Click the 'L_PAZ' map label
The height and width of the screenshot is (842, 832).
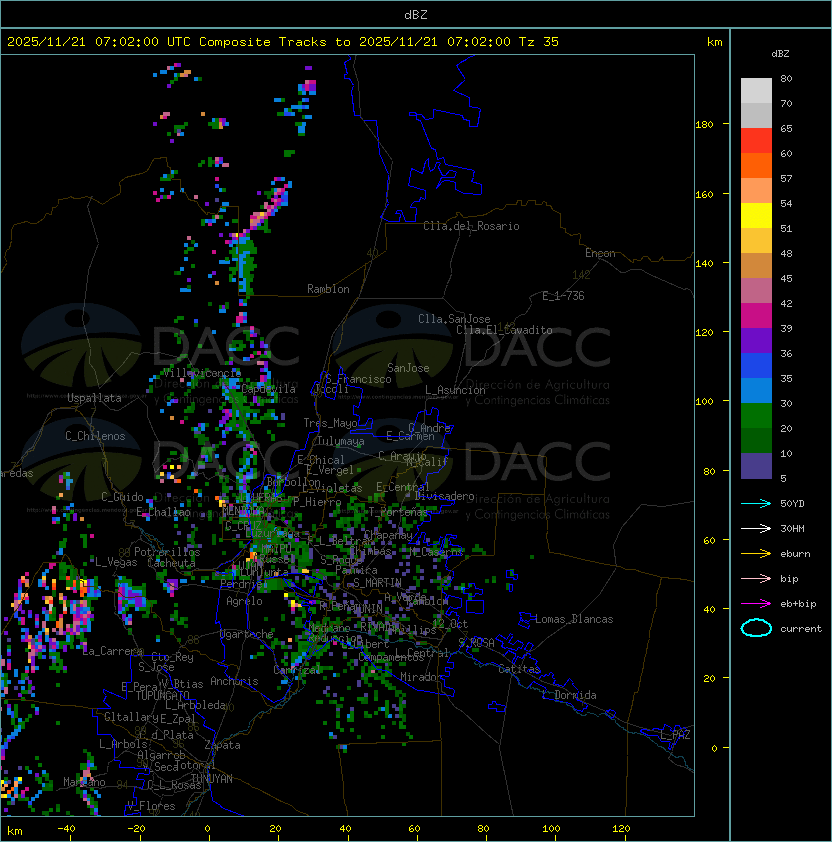[675, 735]
